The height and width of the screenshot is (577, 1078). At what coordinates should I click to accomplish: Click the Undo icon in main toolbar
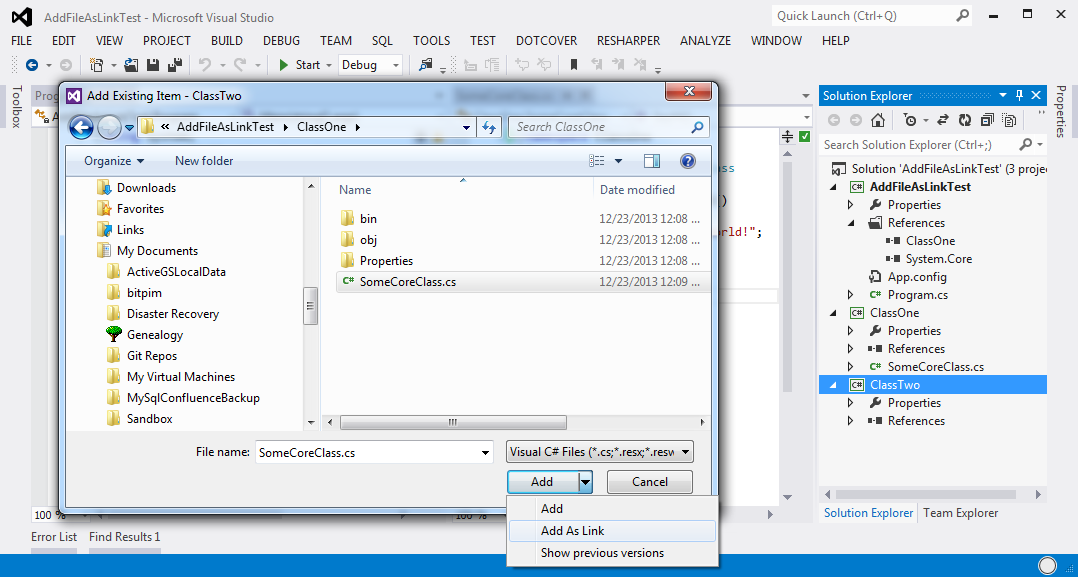point(205,65)
